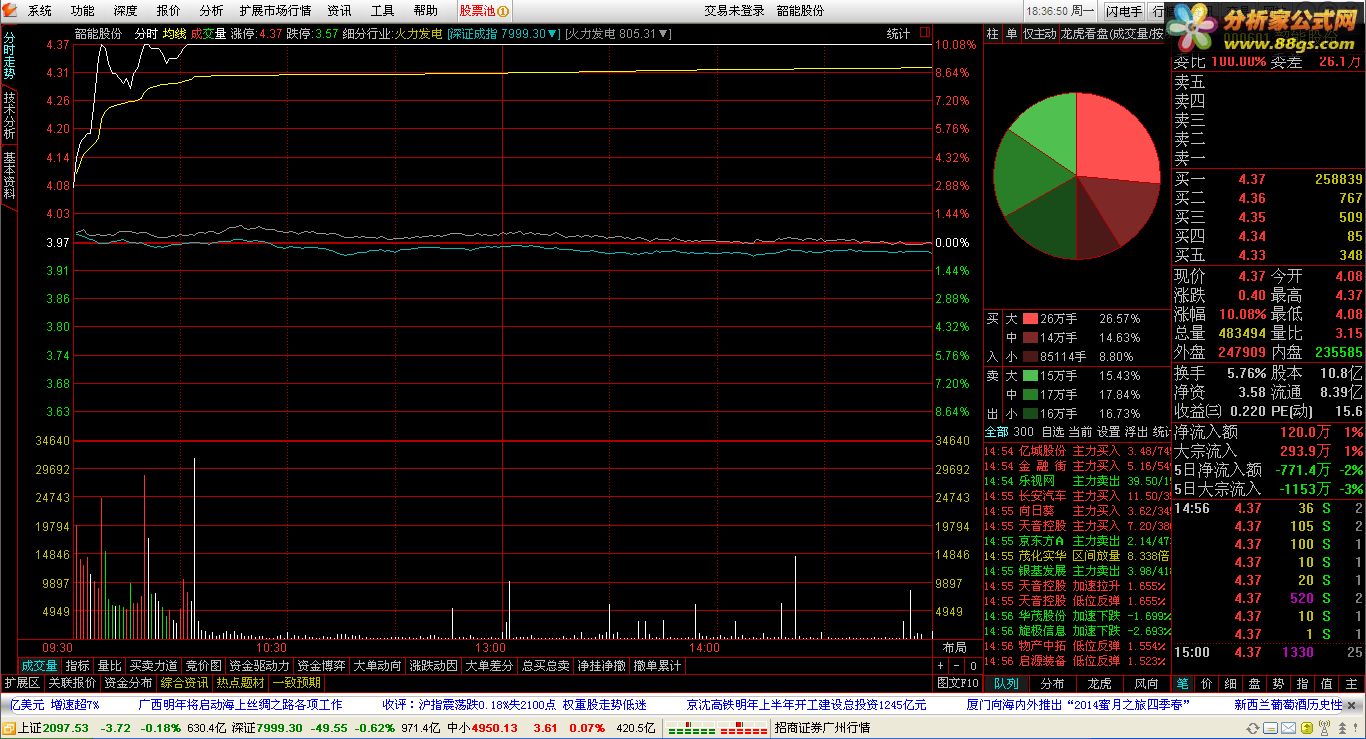
Task: Open the 综合资讯 bottom tab
Action: tap(183, 683)
